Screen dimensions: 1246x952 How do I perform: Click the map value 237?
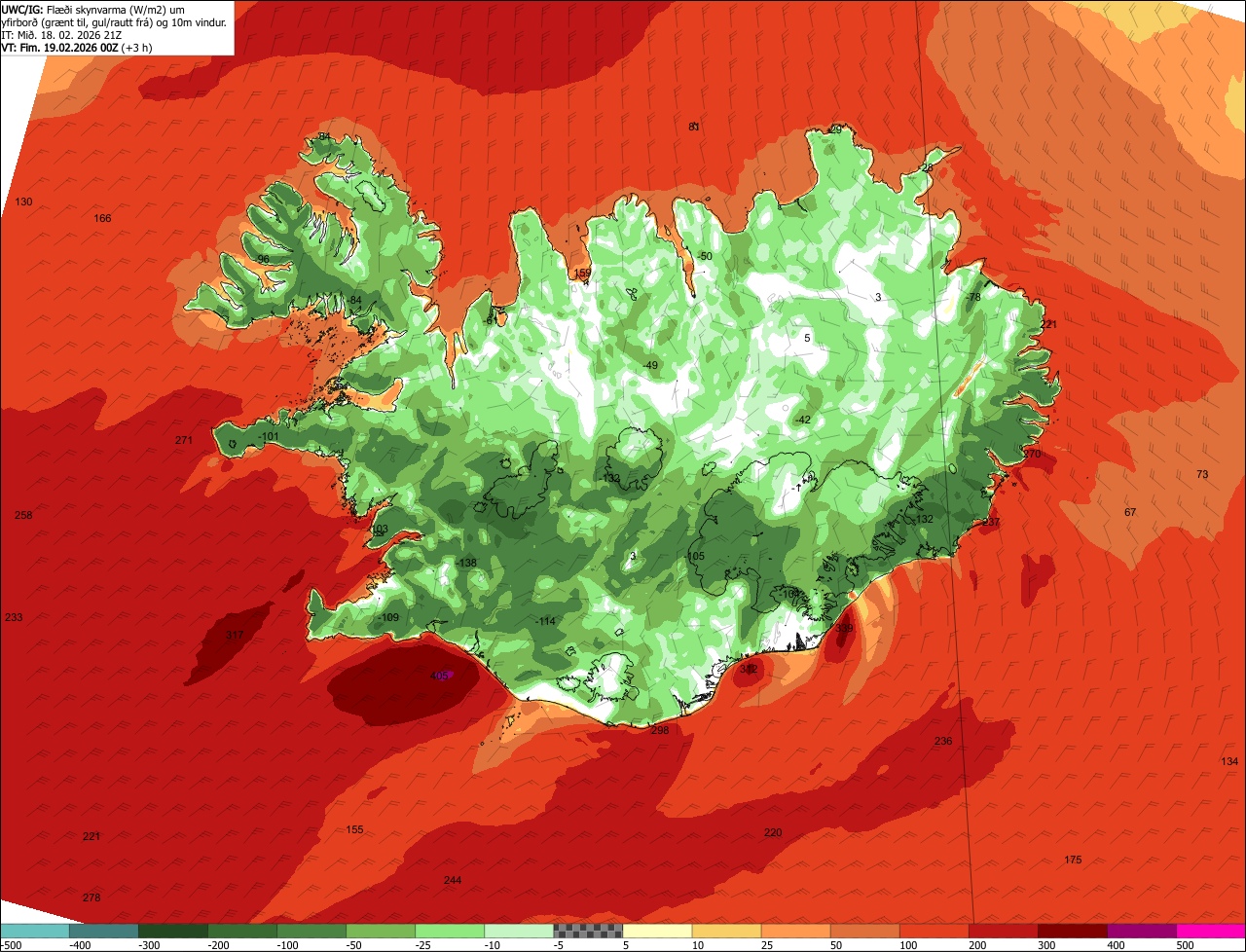(991, 522)
